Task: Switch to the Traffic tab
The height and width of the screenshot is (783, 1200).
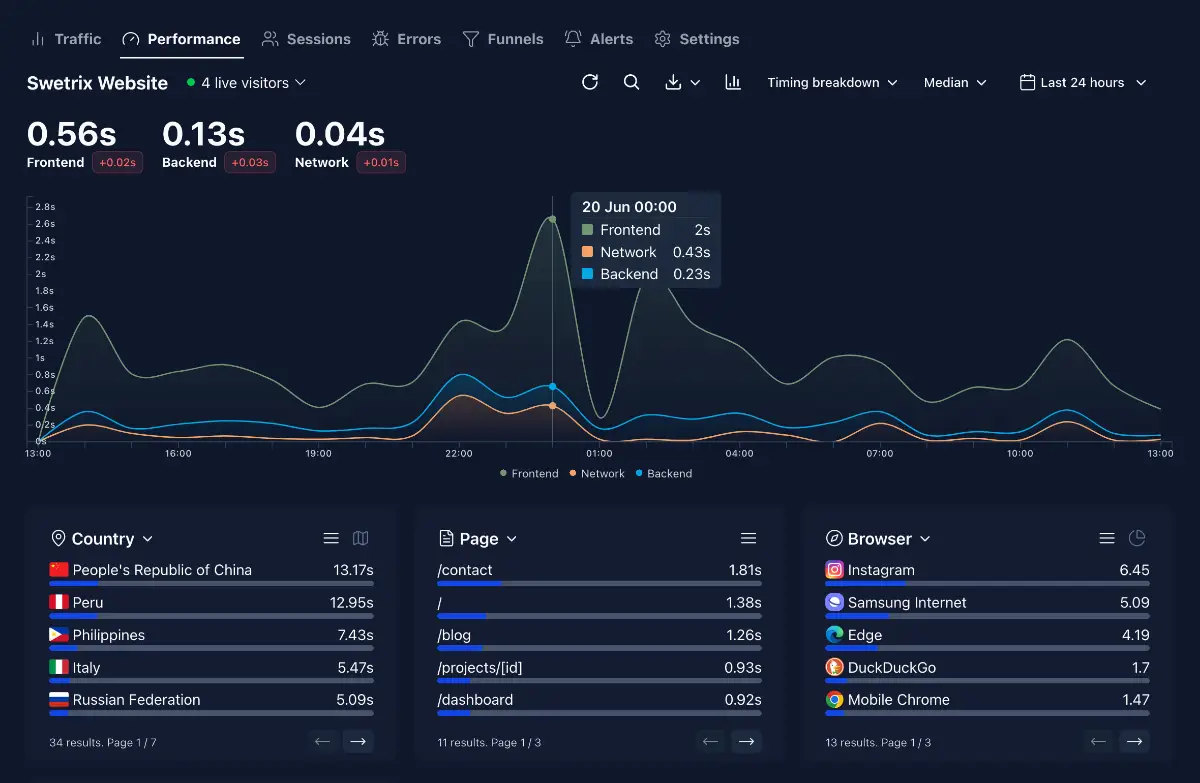Action: tap(66, 39)
